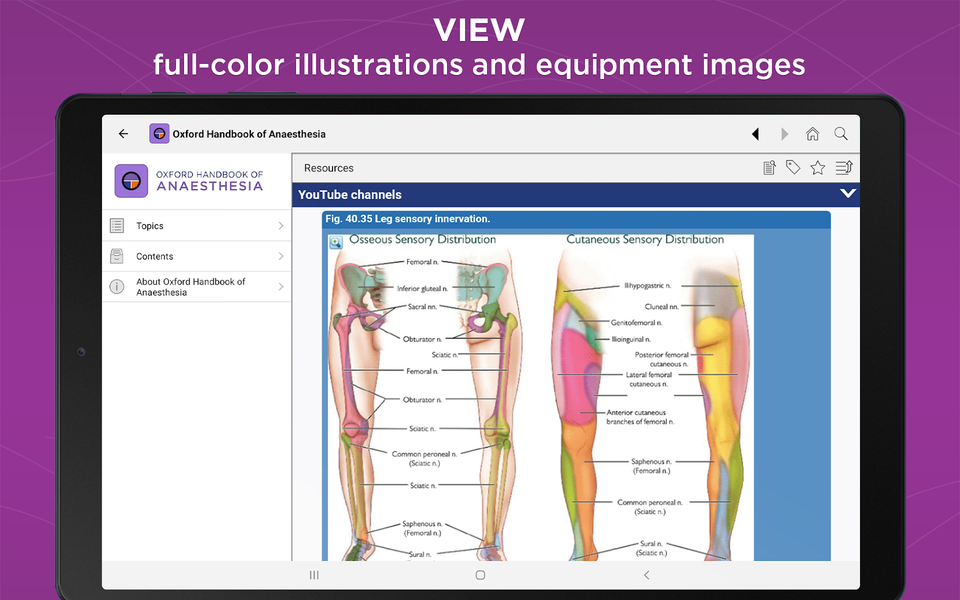960x600 pixels.
Task: Collapse the YouTube channels section
Action: (x=847, y=194)
